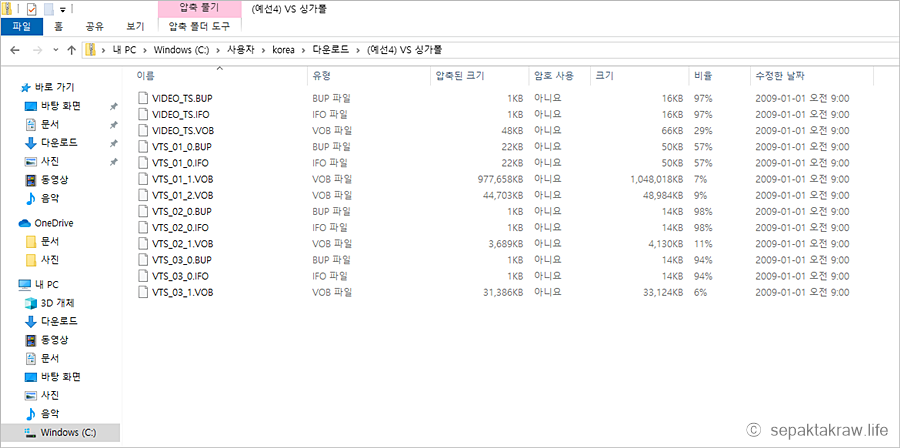Click the Back navigation arrow
Image resolution: width=900 pixels, height=448 pixels.
[15, 50]
